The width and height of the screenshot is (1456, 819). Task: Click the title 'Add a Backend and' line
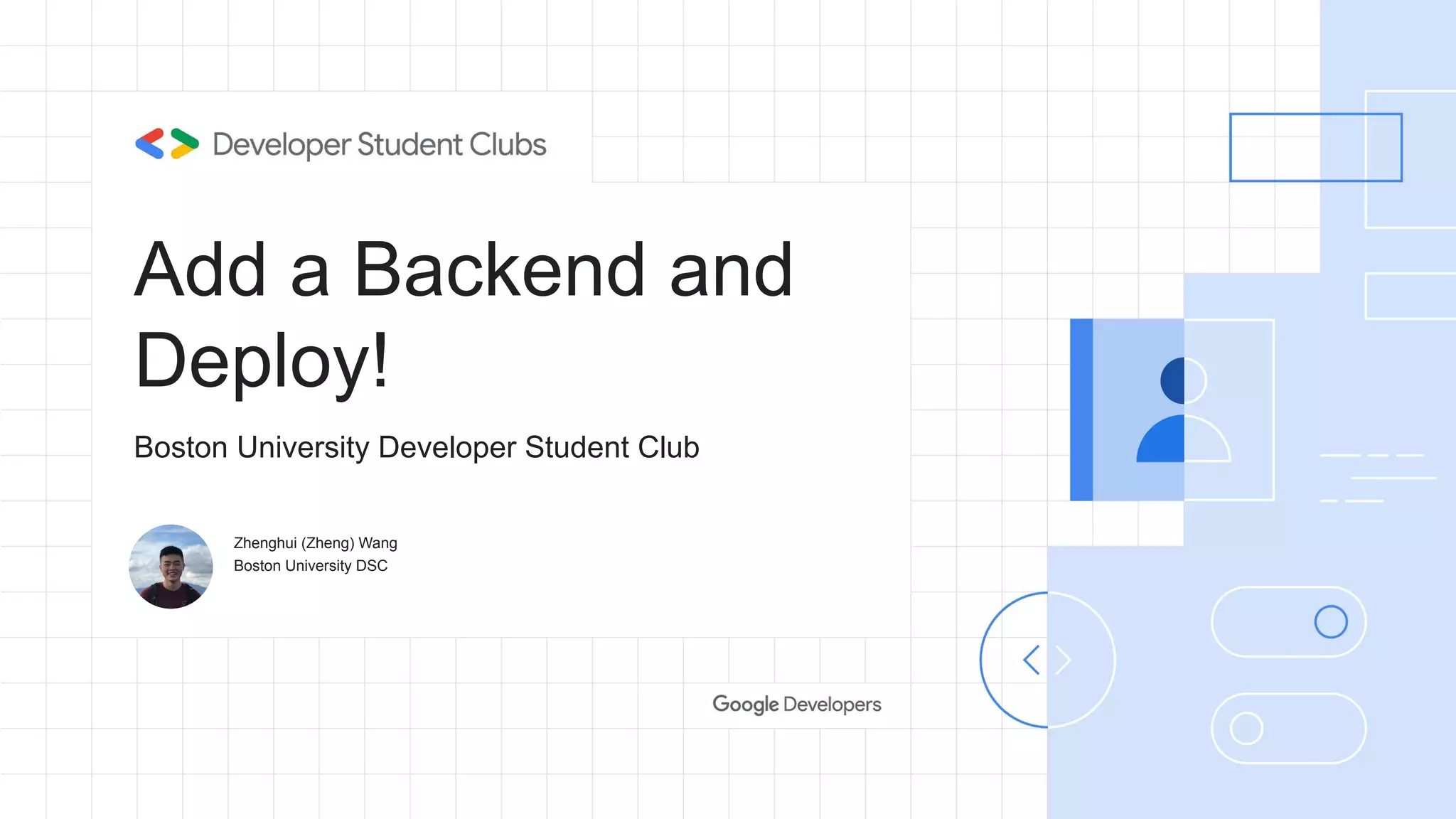pyautogui.click(x=463, y=269)
